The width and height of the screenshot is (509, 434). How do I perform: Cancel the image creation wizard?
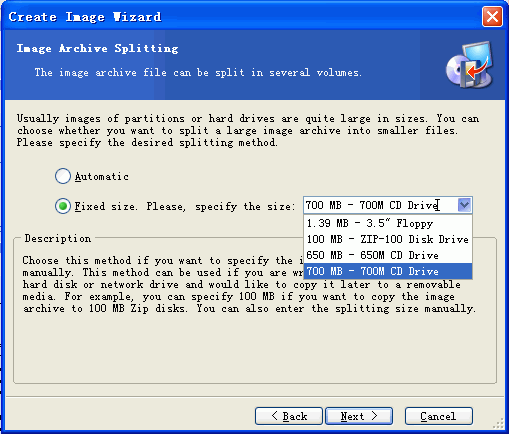(x=439, y=416)
